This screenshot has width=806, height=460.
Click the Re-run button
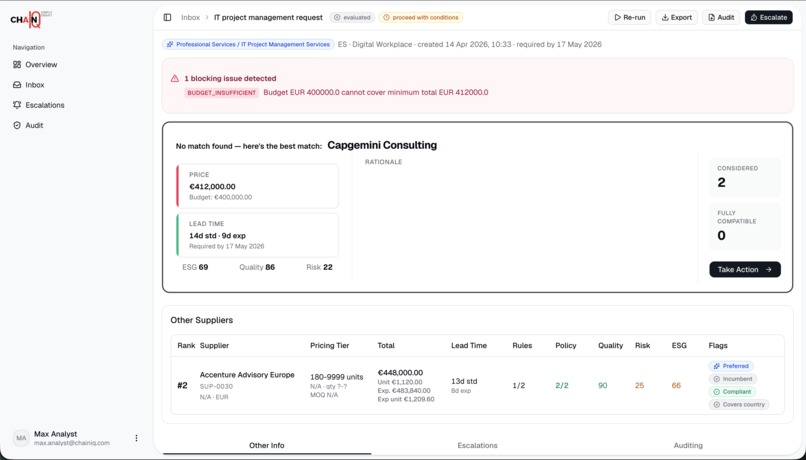(x=630, y=17)
